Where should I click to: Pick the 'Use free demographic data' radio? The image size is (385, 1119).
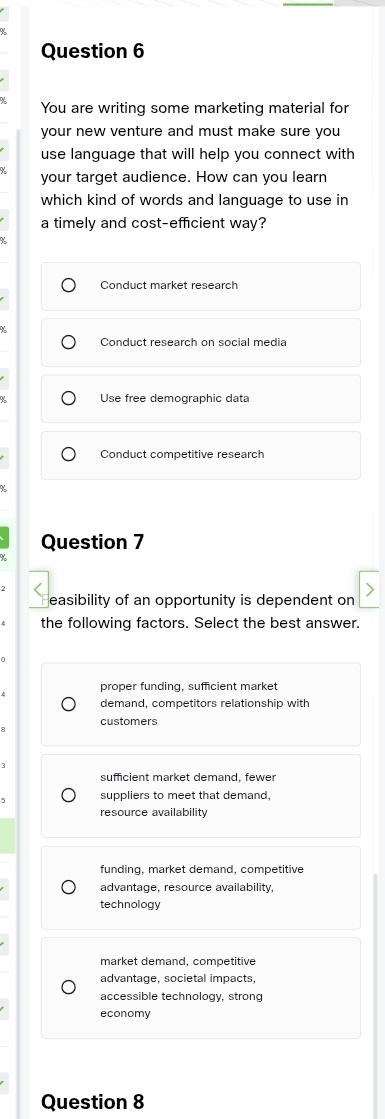[x=68, y=398]
